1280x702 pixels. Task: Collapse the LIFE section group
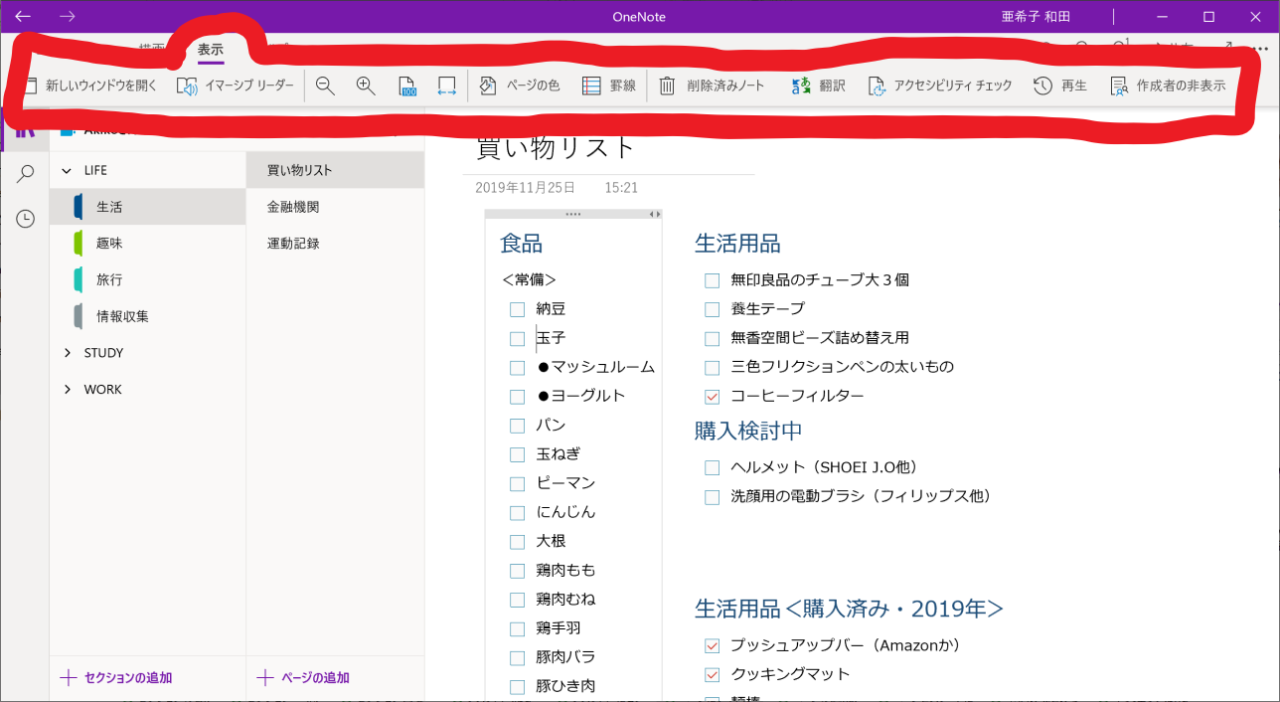click(68, 171)
